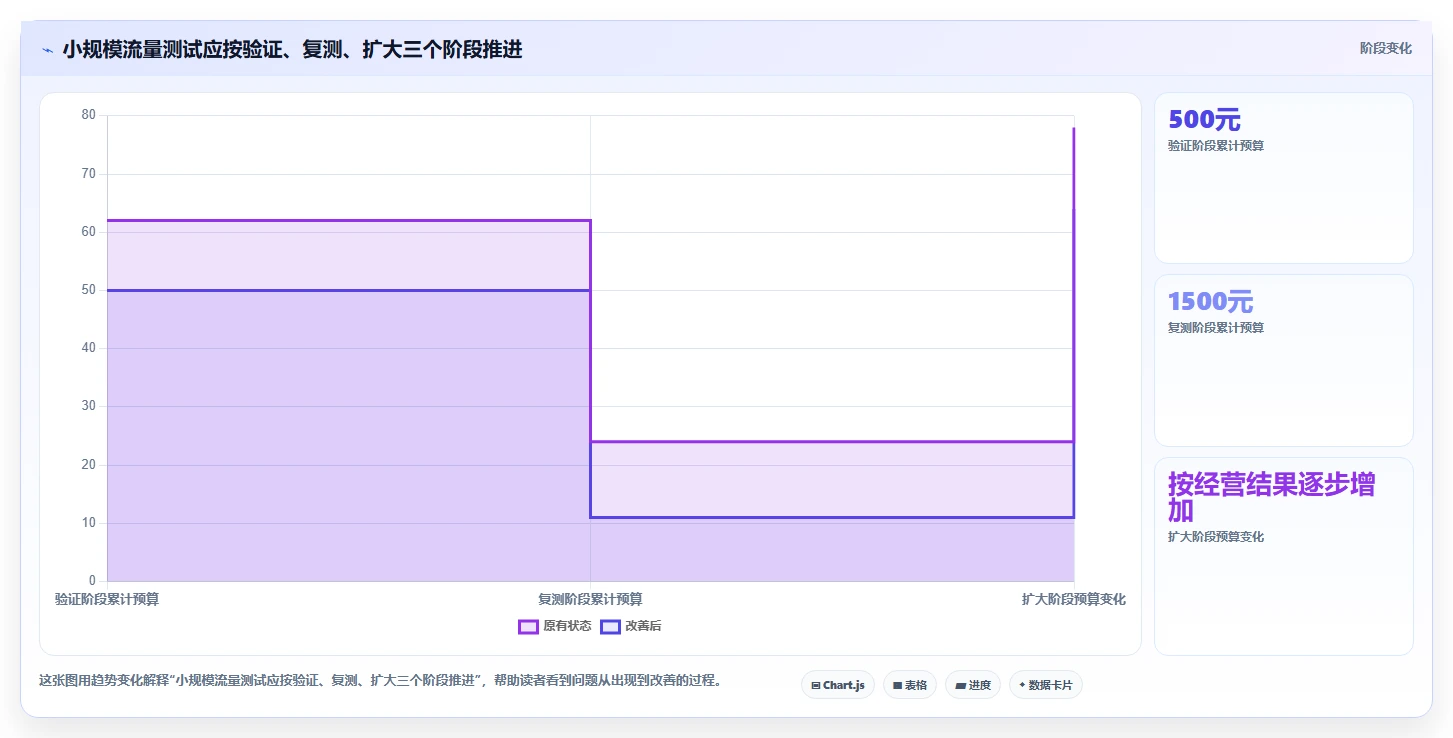Click the purple 原有状态 legend swatch
The height and width of the screenshot is (738, 1453).
coord(528,627)
